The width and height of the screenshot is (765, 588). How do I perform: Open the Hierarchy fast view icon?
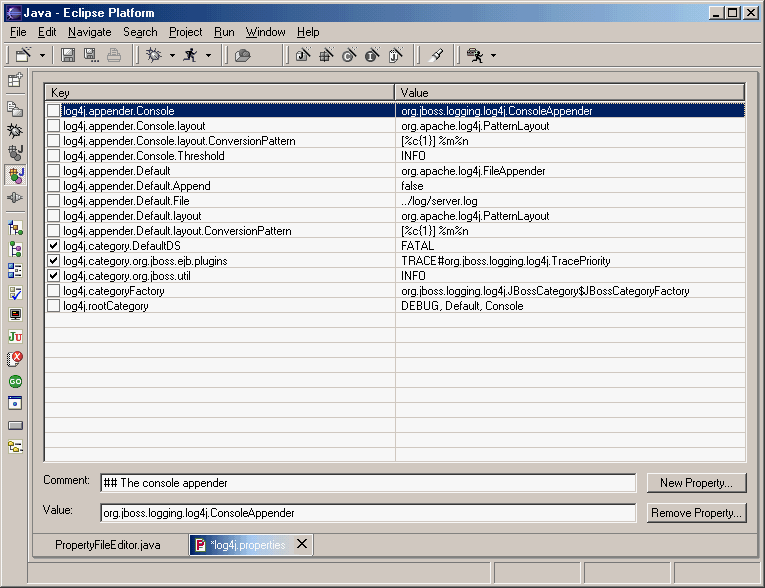15,249
